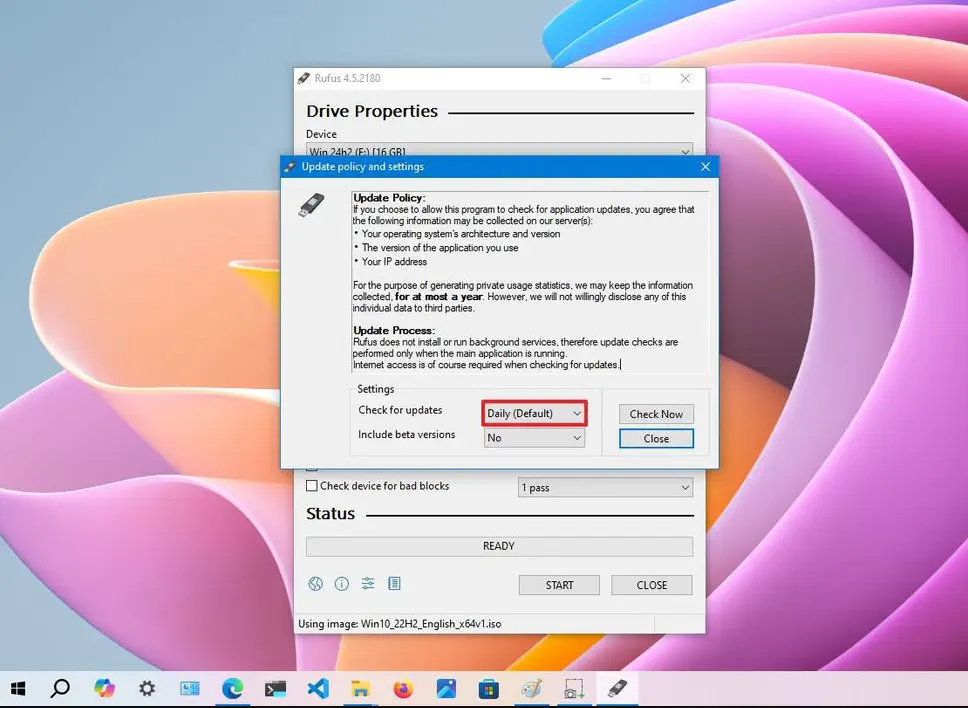The width and height of the screenshot is (968, 708).
Task: Open the Rufus About info icon
Action: point(342,584)
